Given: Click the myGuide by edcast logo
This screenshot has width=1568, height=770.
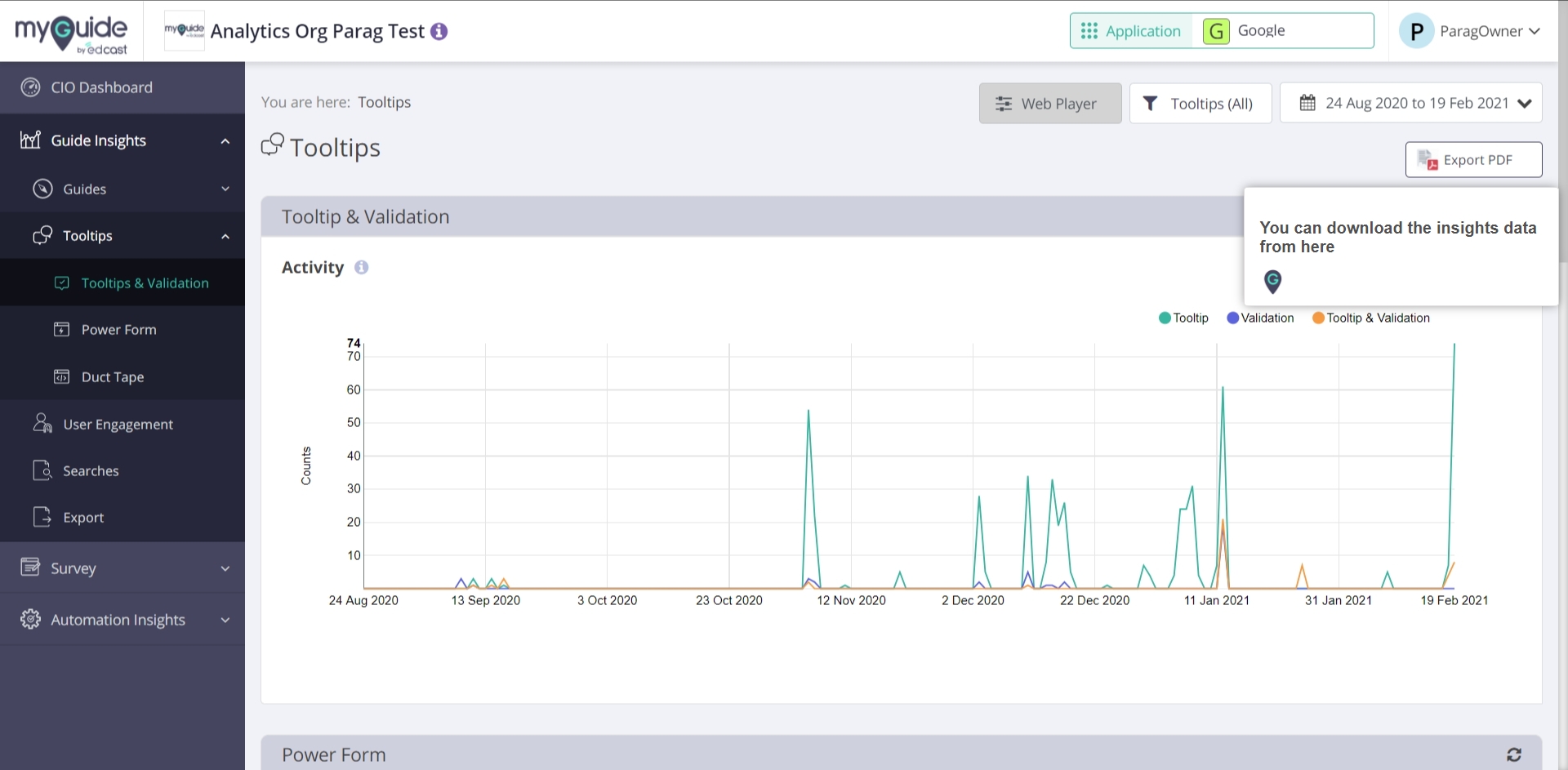Looking at the screenshot, I should point(71,33).
